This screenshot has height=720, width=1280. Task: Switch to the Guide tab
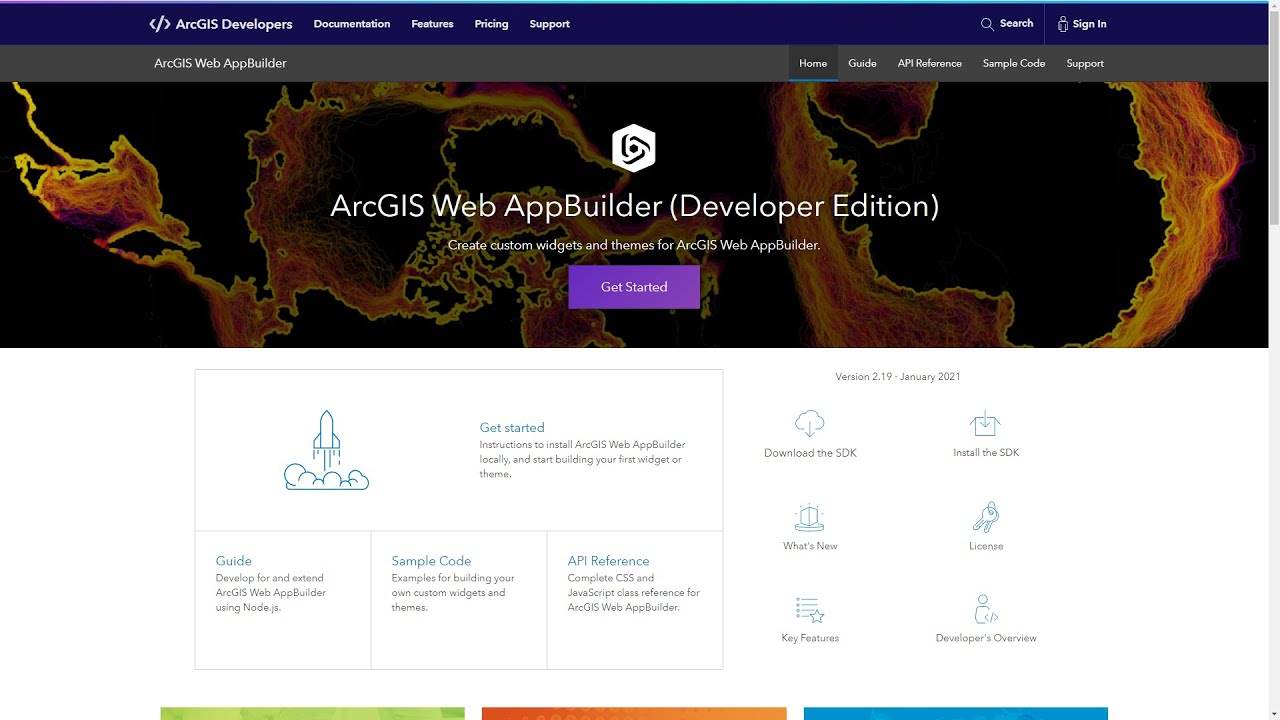pyautogui.click(x=862, y=63)
